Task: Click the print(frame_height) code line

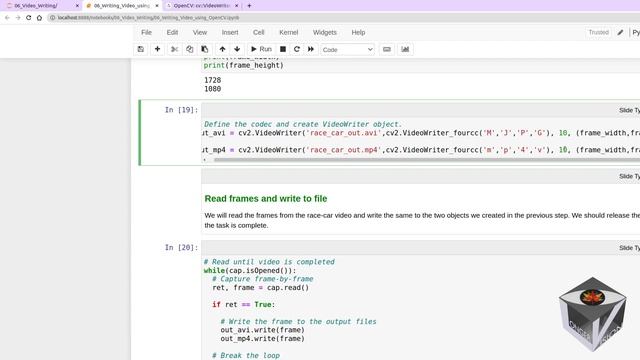Action: click(243, 65)
